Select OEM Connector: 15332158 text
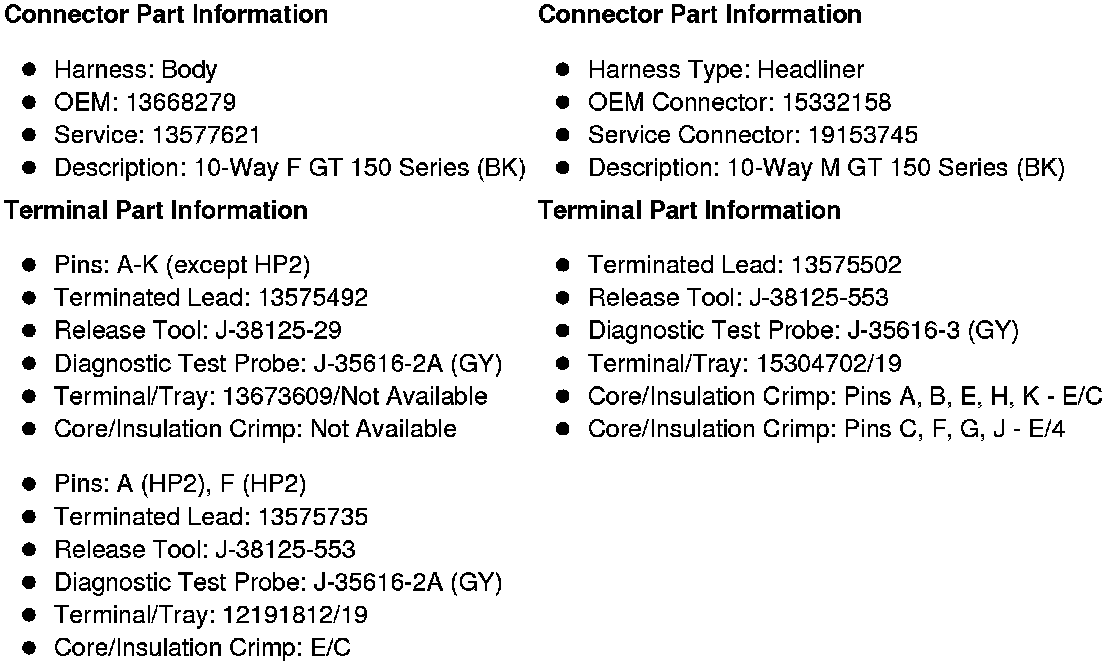 click(x=739, y=102)
